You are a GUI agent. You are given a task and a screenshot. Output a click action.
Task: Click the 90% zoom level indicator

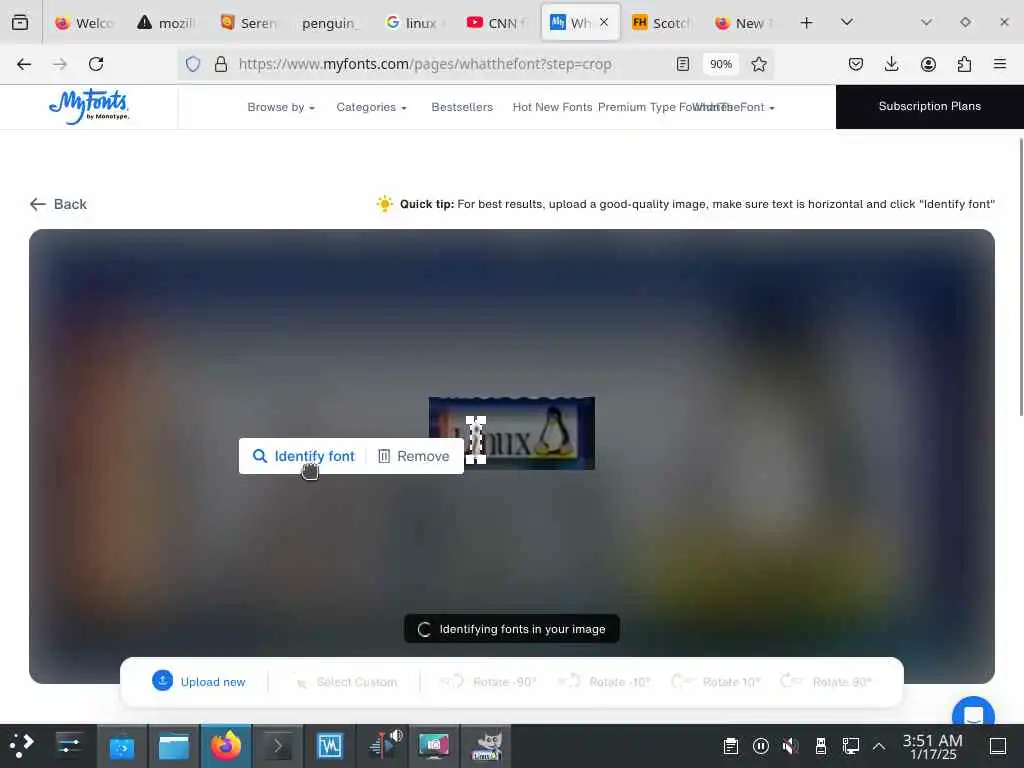[721, 64]
